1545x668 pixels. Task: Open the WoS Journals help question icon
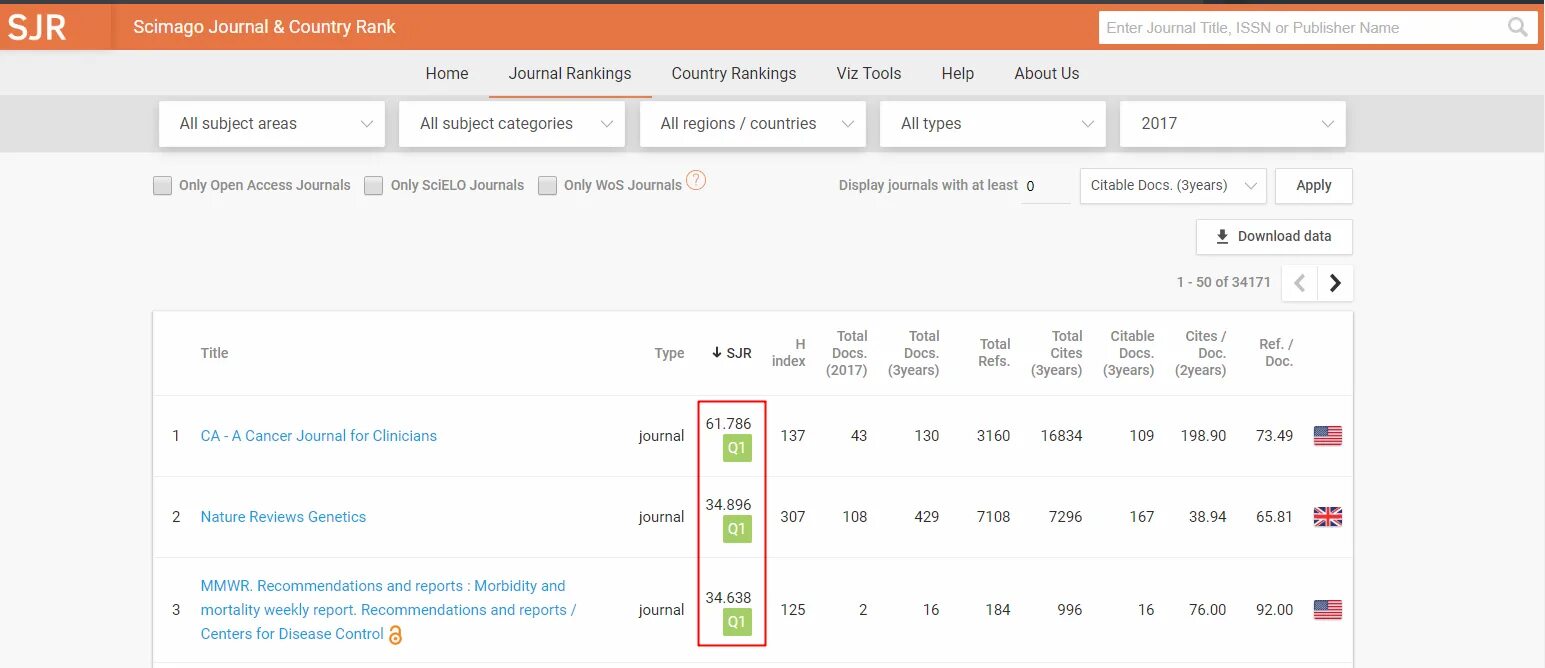tap(696, 181)
